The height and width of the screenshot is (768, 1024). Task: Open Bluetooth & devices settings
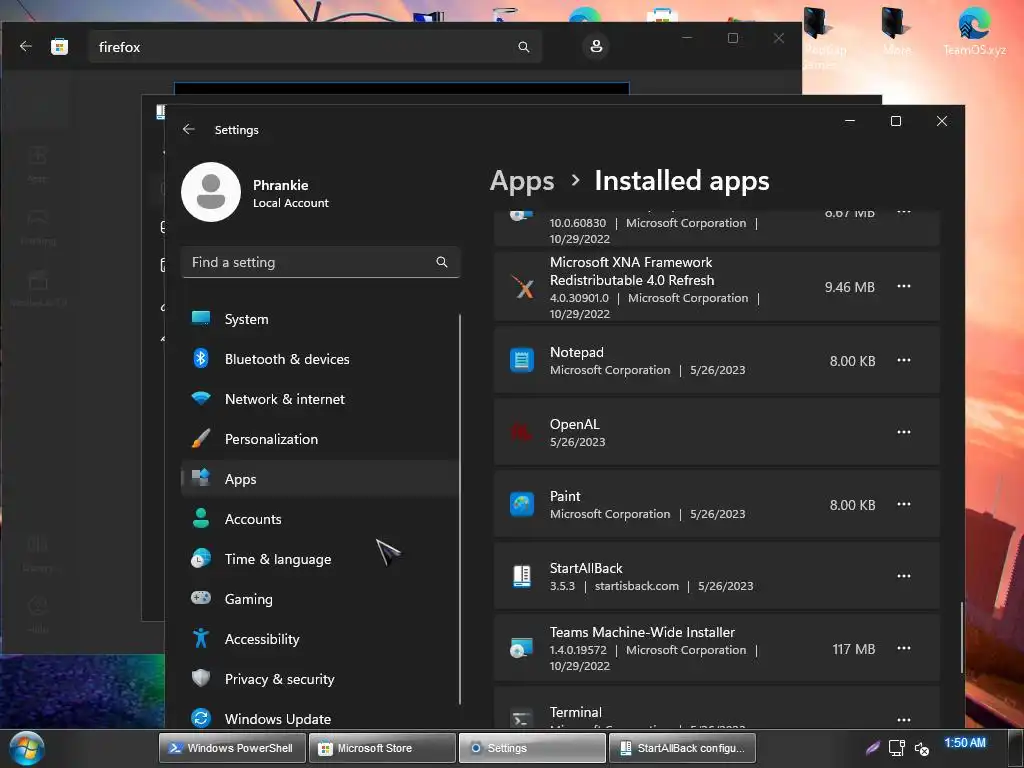point(319,359)
